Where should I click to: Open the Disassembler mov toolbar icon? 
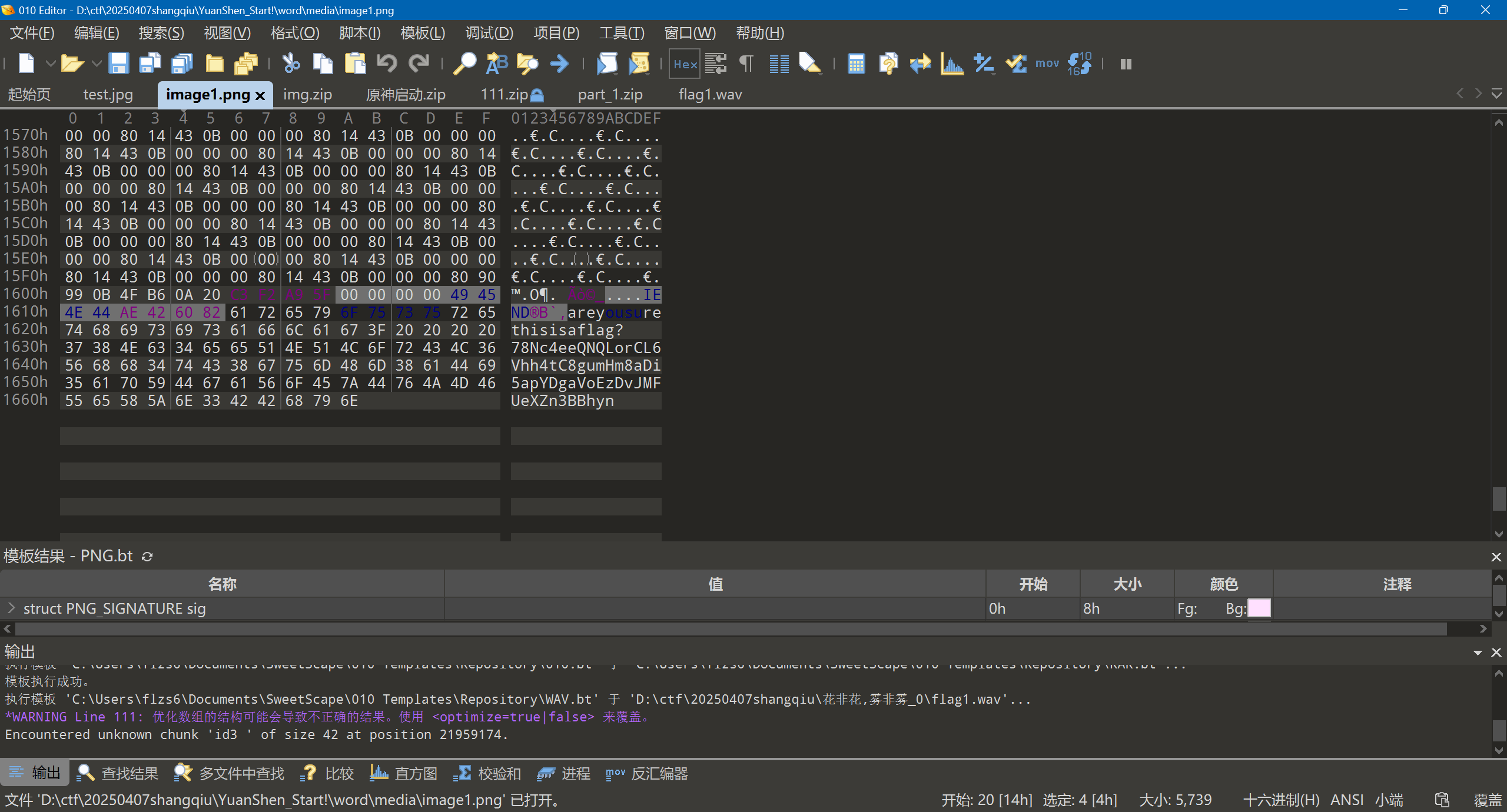(1047, 64)
